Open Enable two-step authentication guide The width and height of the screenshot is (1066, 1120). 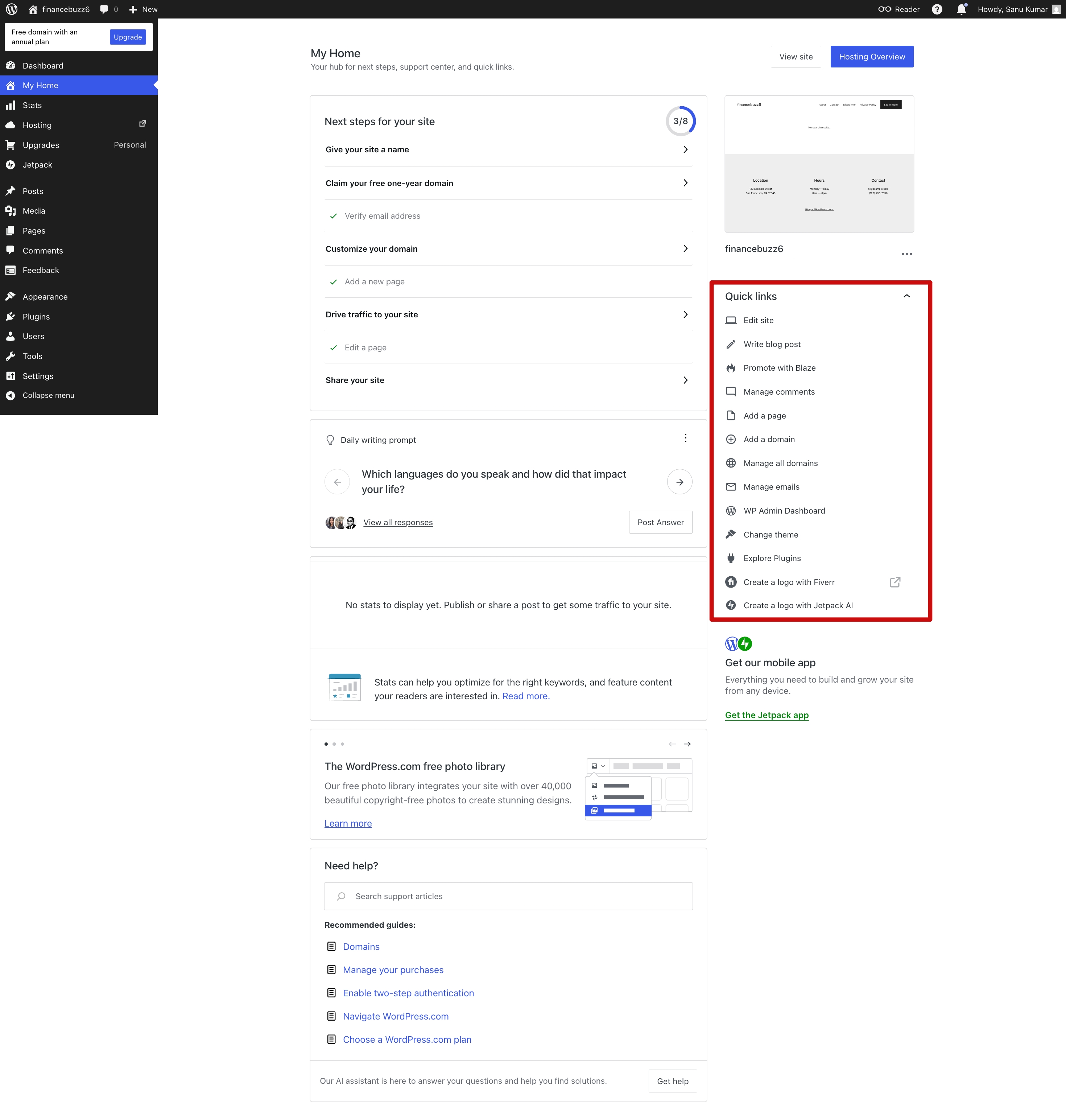click(x=408, y=993)
